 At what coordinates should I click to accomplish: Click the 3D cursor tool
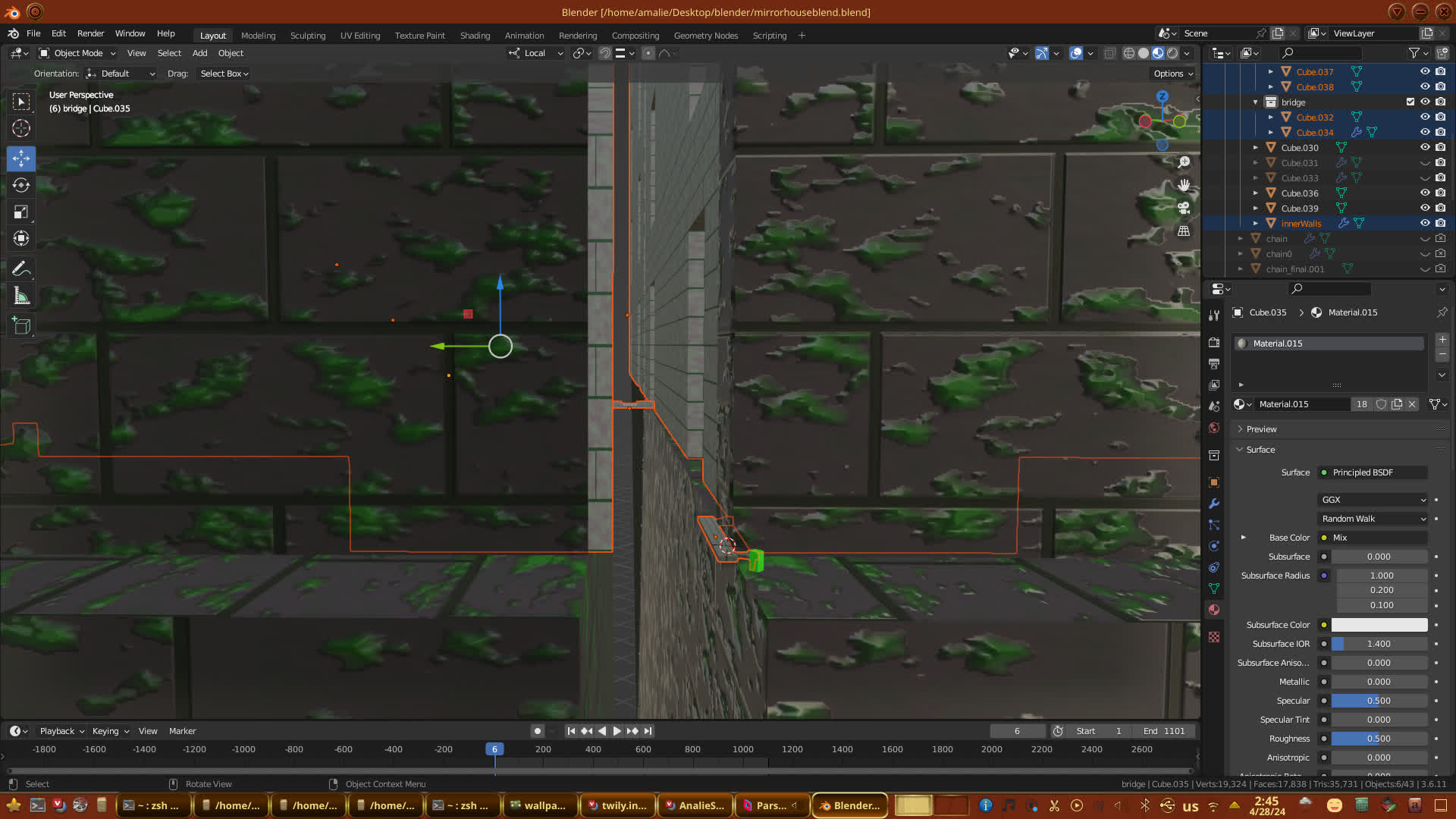click(x=21, y=128)
